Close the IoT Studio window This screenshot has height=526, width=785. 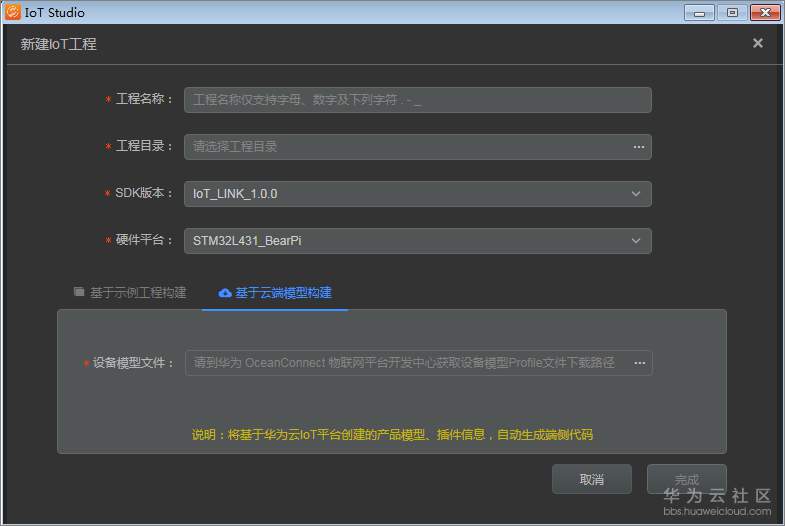pyautogui.click(x=765, y=13)
